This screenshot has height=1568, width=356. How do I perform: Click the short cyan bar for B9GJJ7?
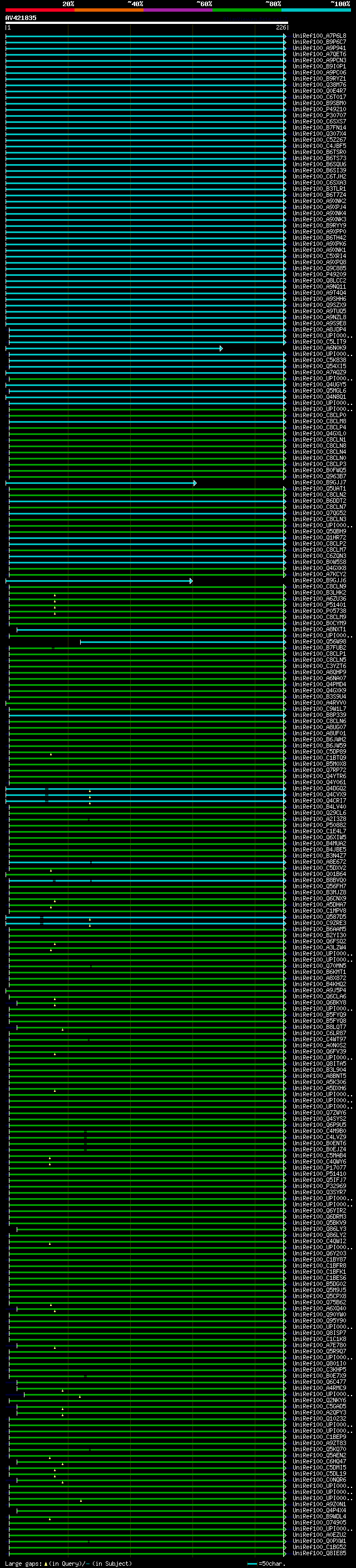coord(101,483)
